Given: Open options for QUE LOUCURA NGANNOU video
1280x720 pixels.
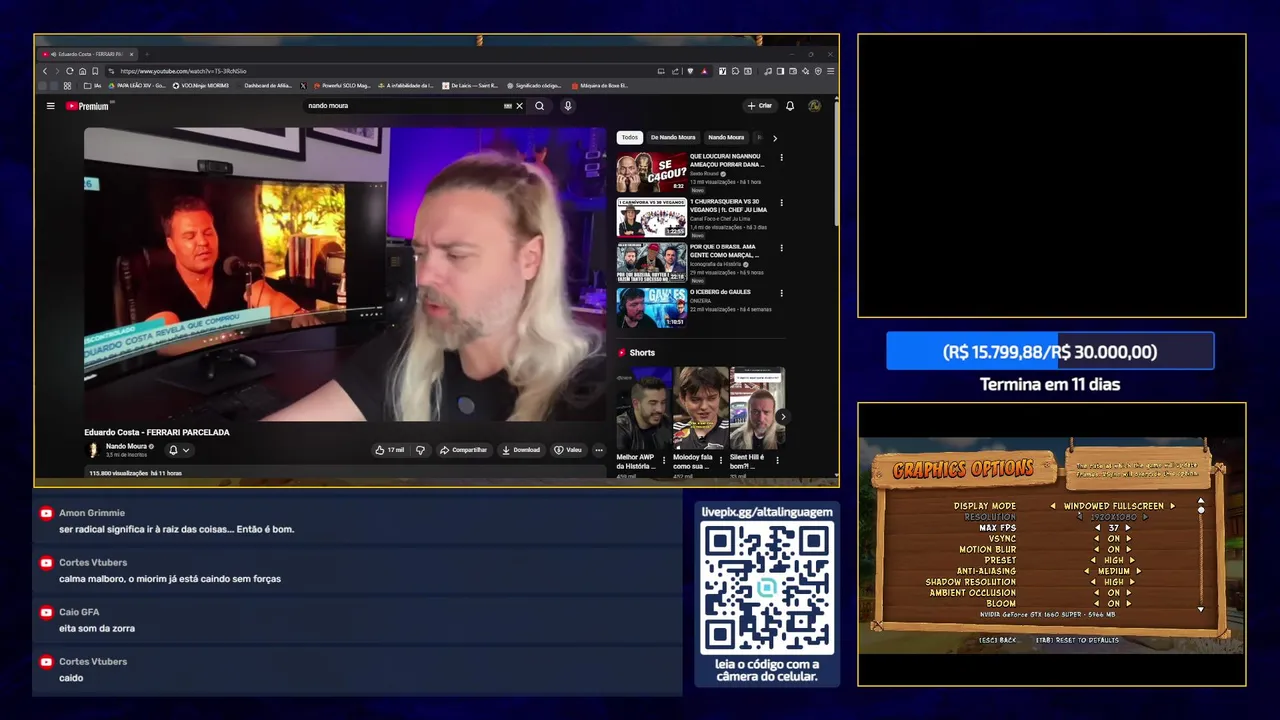Looking at the screenshot, I should (781, 158).
